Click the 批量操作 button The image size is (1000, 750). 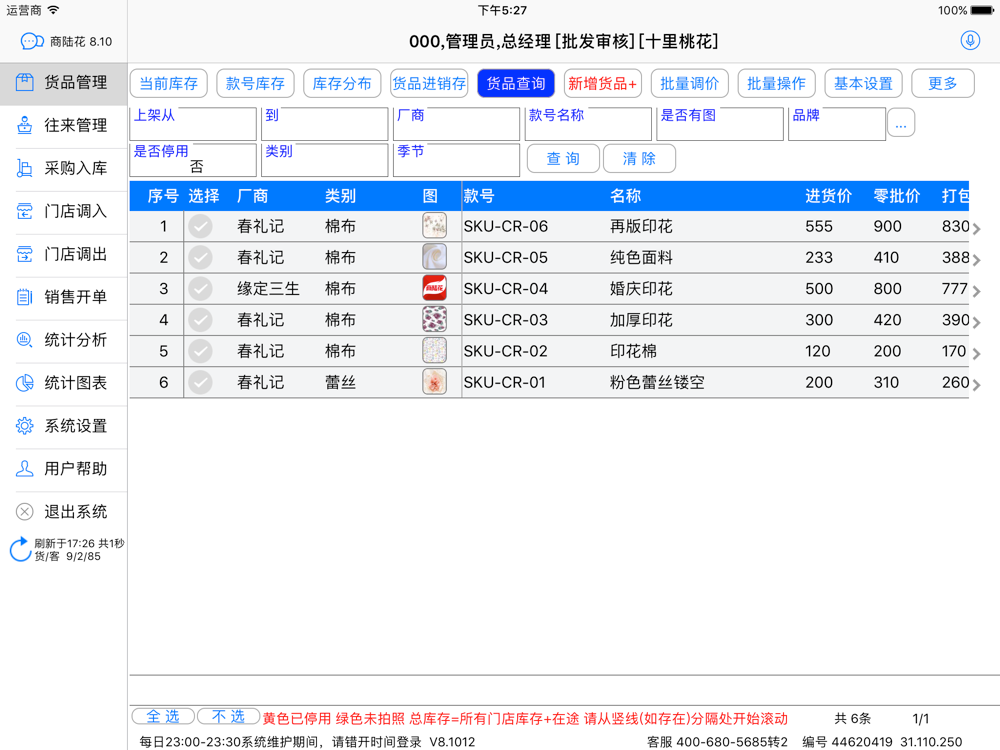pos(776,84)
